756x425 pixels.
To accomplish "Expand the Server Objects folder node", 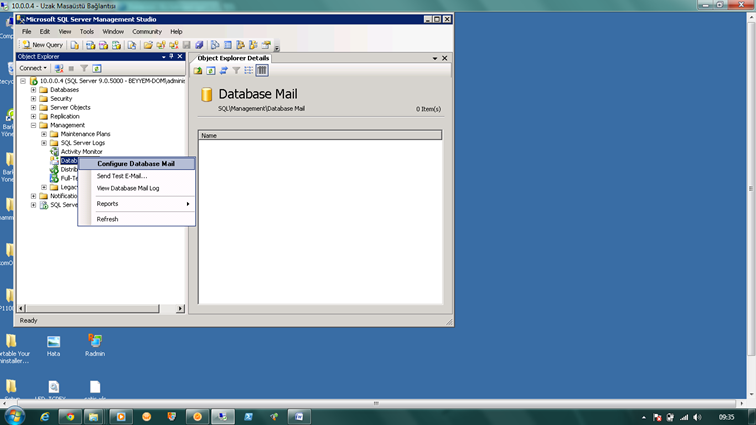I will [33, 108].
